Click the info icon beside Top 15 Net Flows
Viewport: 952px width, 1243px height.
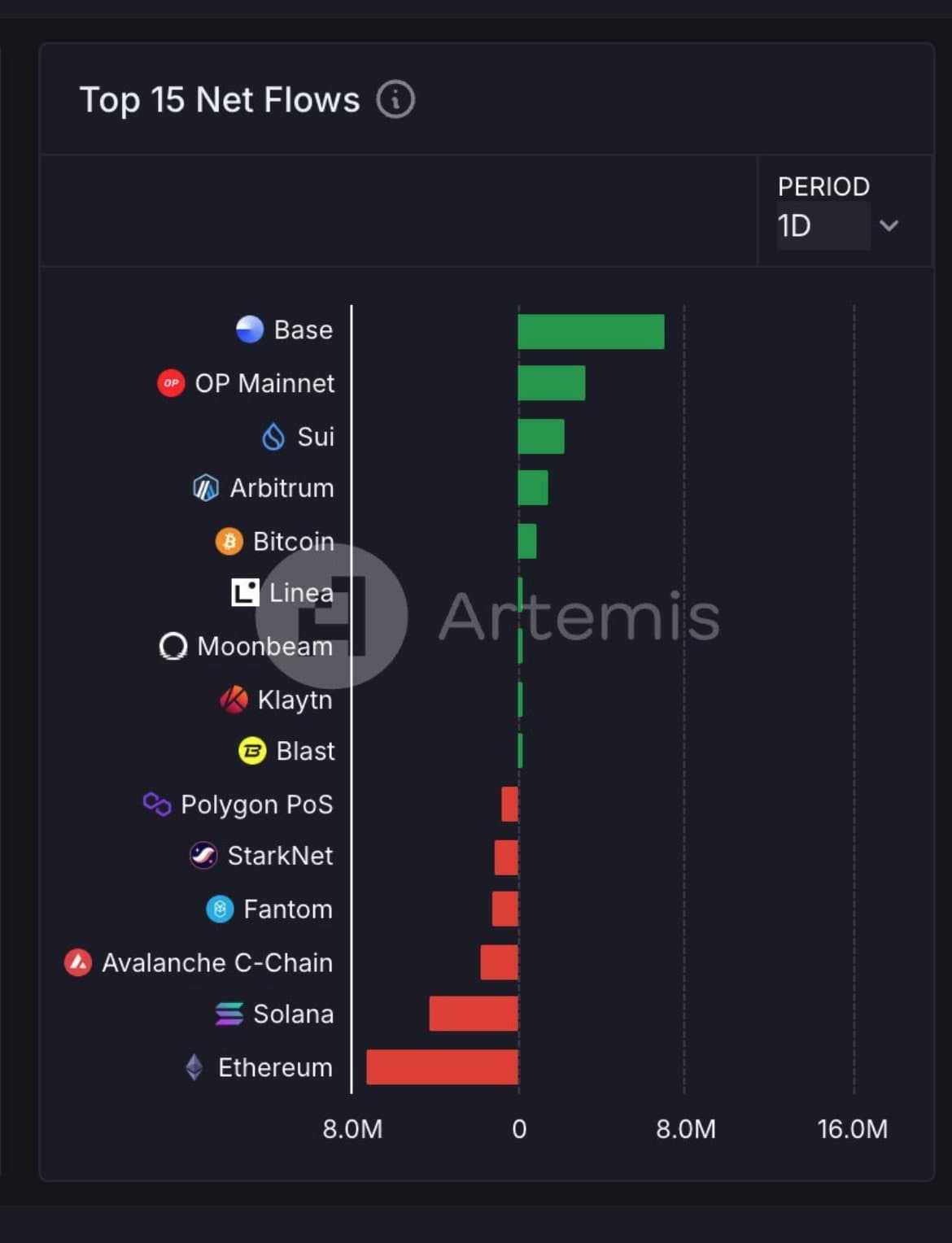tap(395, 100)
